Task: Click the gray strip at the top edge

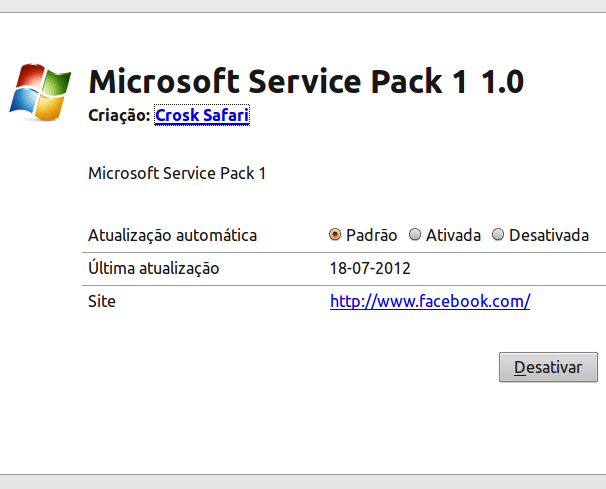Action: (x=303, y=5)
